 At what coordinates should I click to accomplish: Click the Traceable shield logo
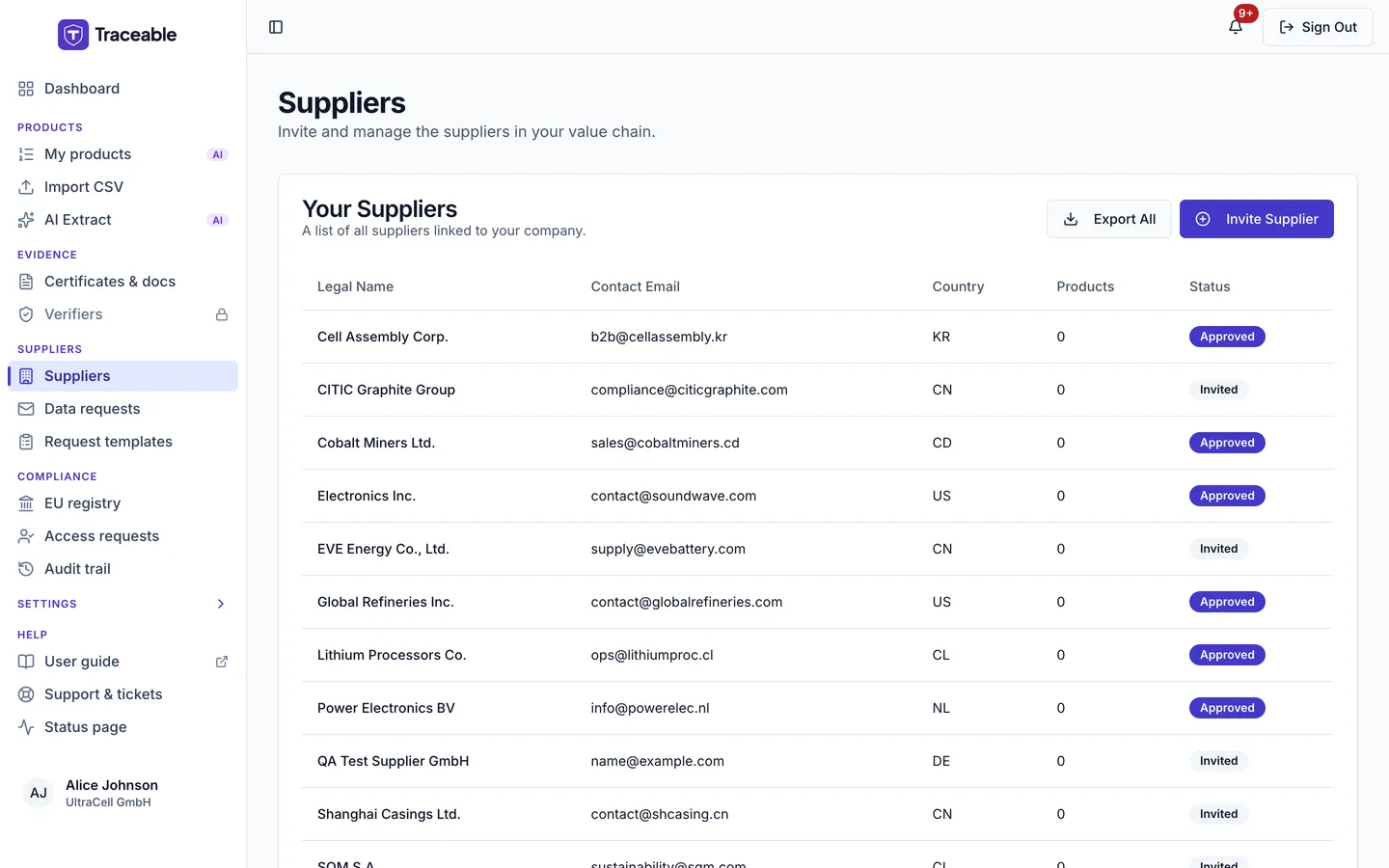[x=73, y=35]
